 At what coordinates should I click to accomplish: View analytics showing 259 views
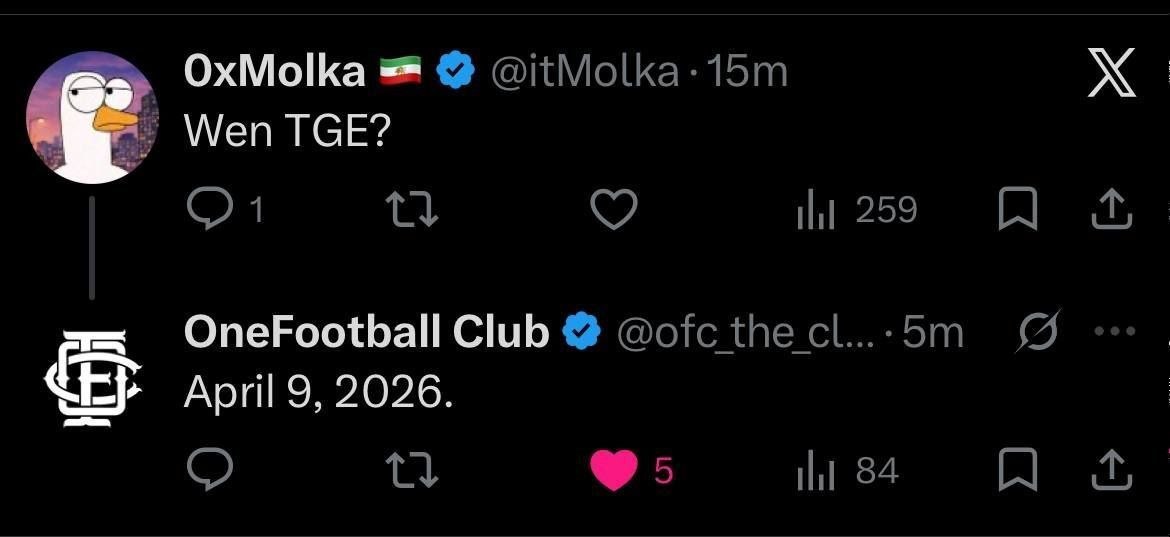856,210
